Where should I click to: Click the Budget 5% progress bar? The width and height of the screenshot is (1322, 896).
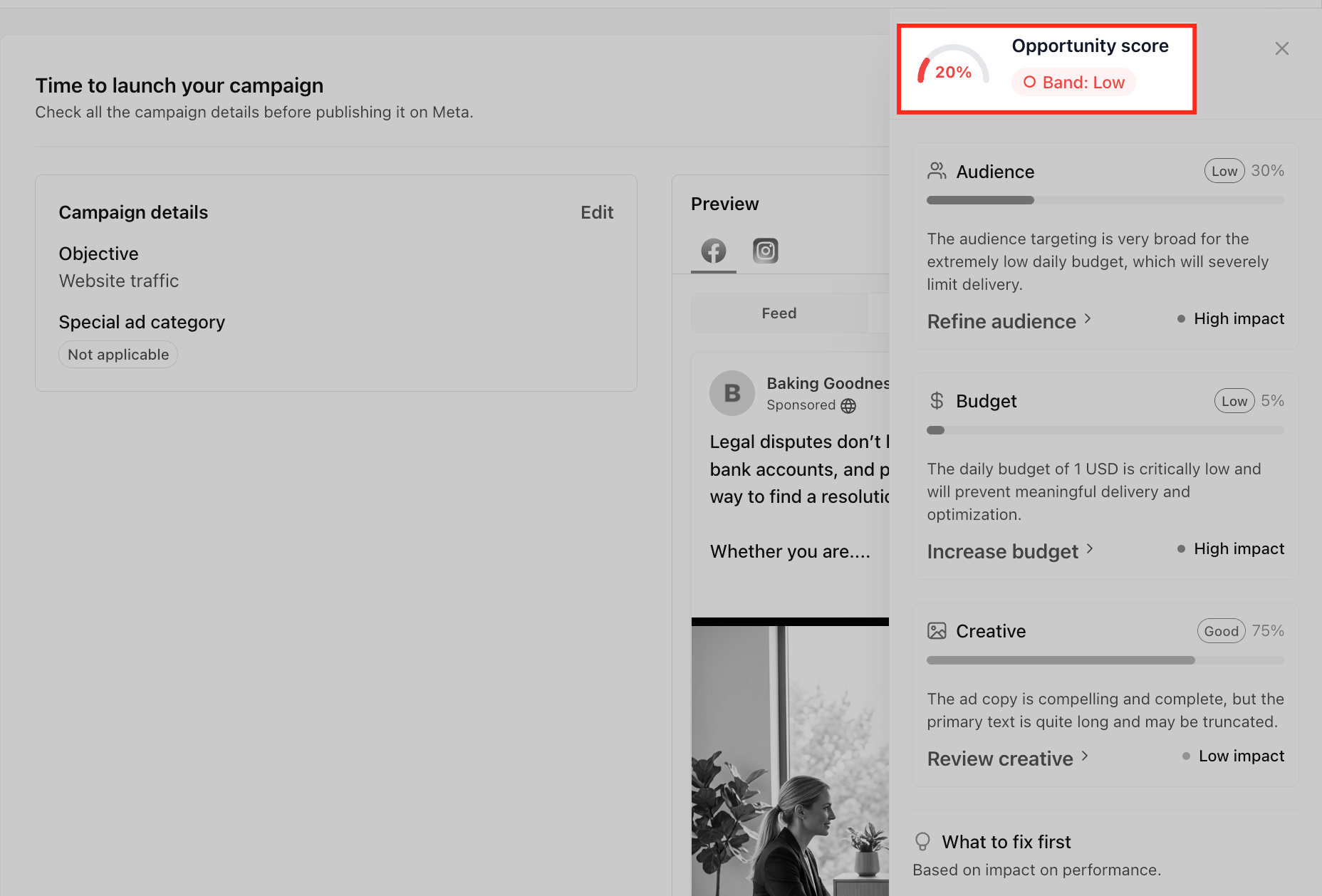click(x=1105, y=430)
